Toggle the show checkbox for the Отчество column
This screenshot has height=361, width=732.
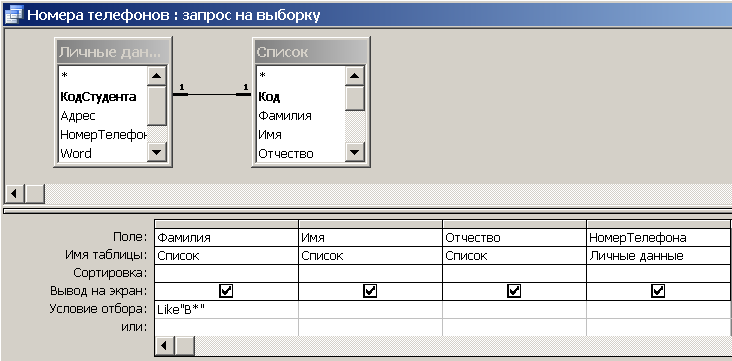coord(514,291)
